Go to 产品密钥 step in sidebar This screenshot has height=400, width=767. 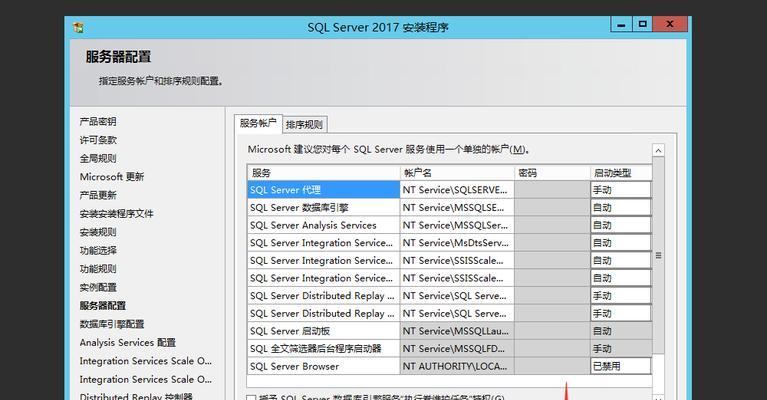98,121
